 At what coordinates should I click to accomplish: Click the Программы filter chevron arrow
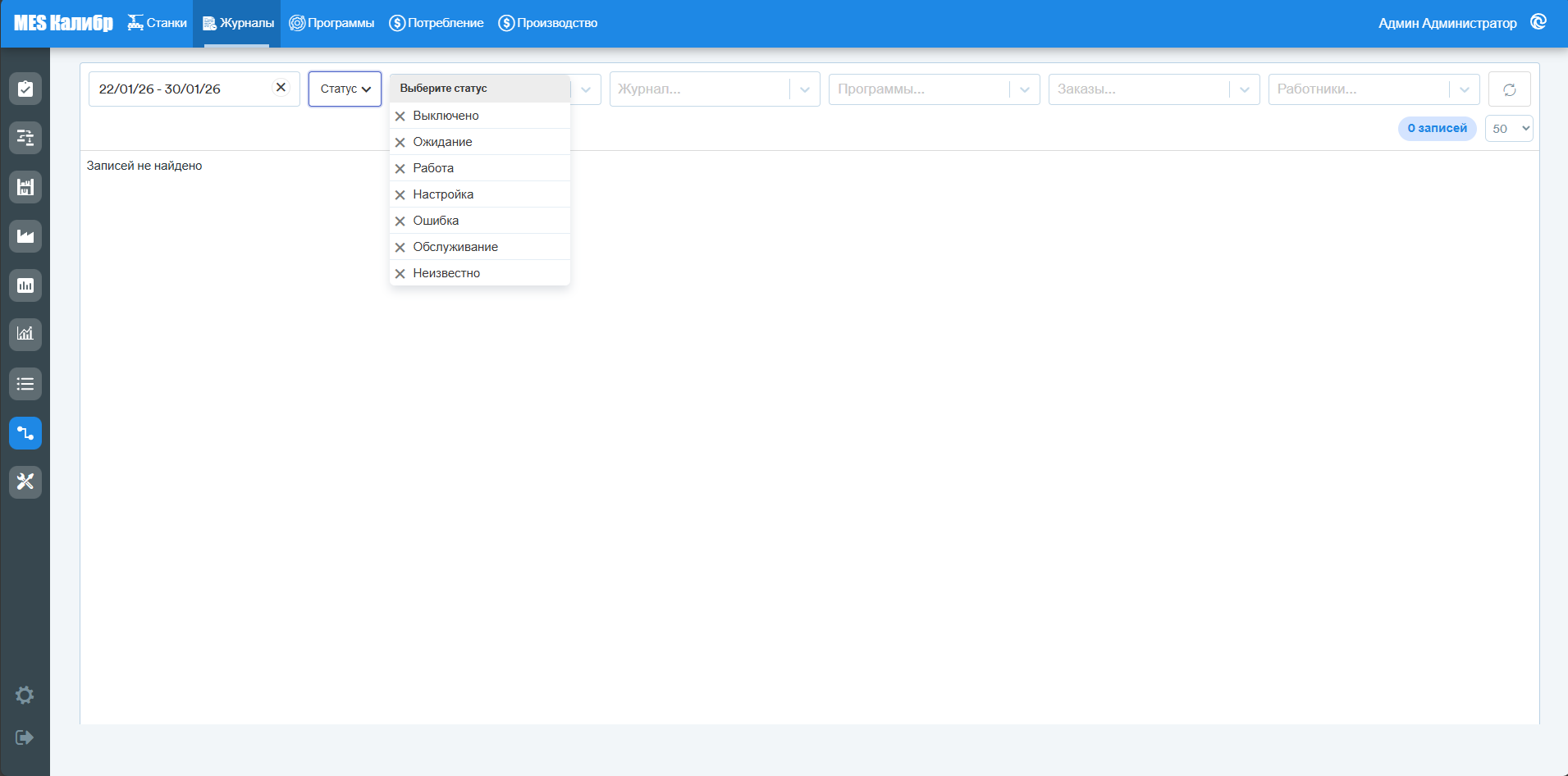click(x=1025, y=89)
